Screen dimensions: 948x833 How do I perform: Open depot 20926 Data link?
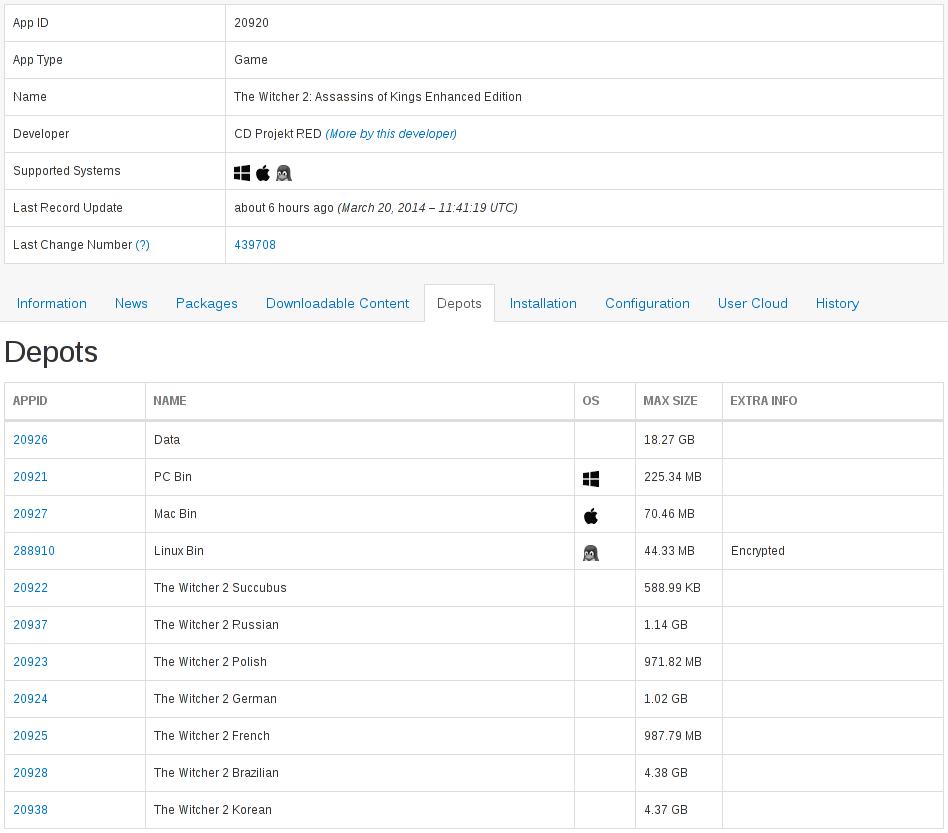pos(30,440)
